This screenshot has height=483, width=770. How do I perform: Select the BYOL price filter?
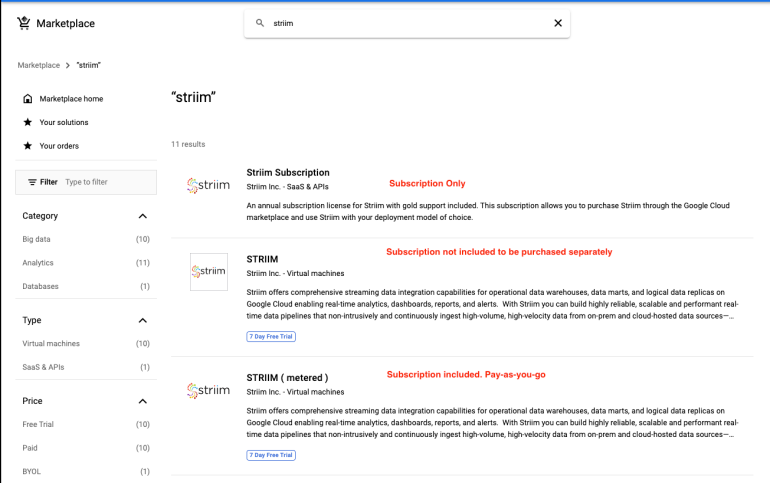point(32,471)
